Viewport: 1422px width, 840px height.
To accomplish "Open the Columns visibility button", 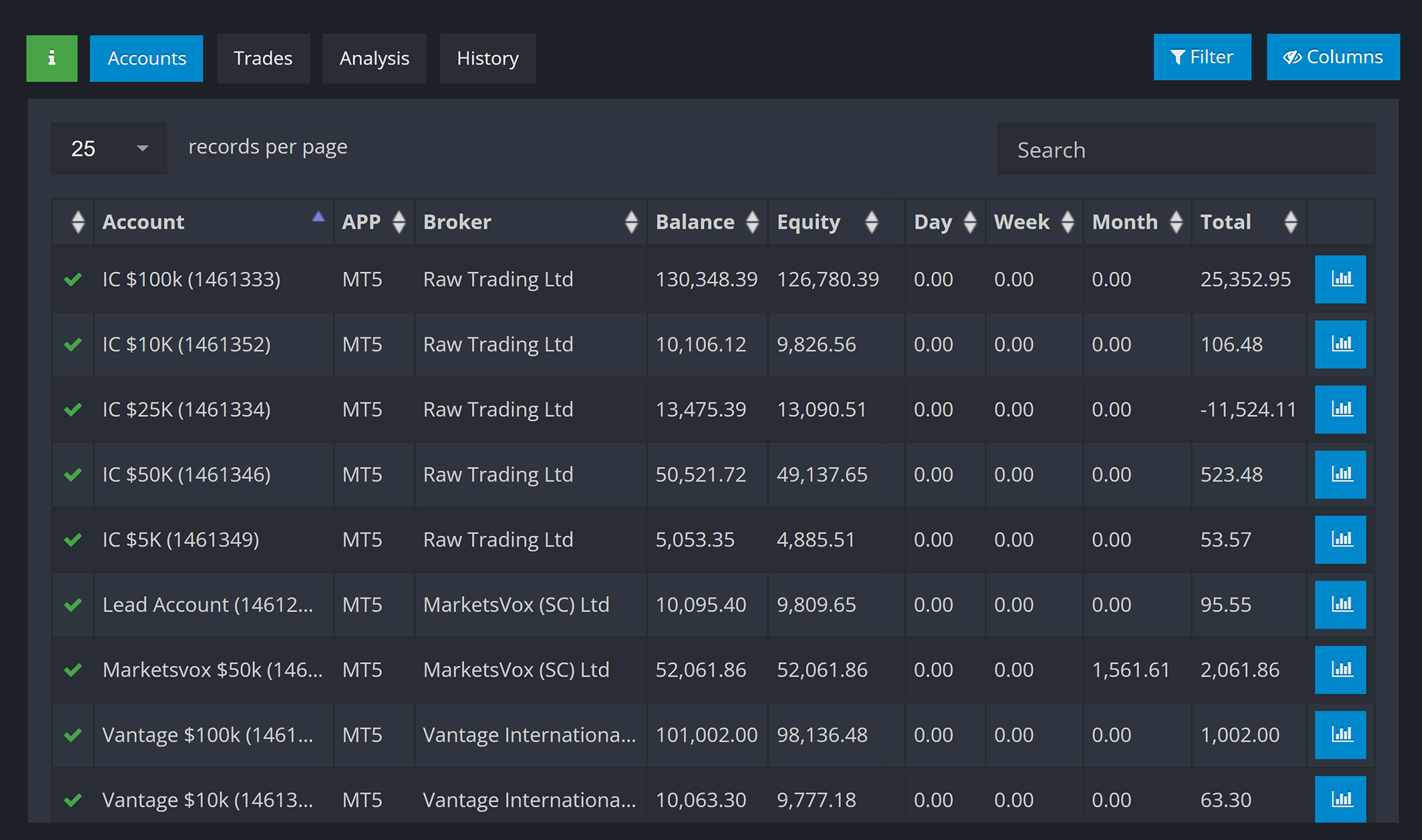I will [x=1333, y=57].
